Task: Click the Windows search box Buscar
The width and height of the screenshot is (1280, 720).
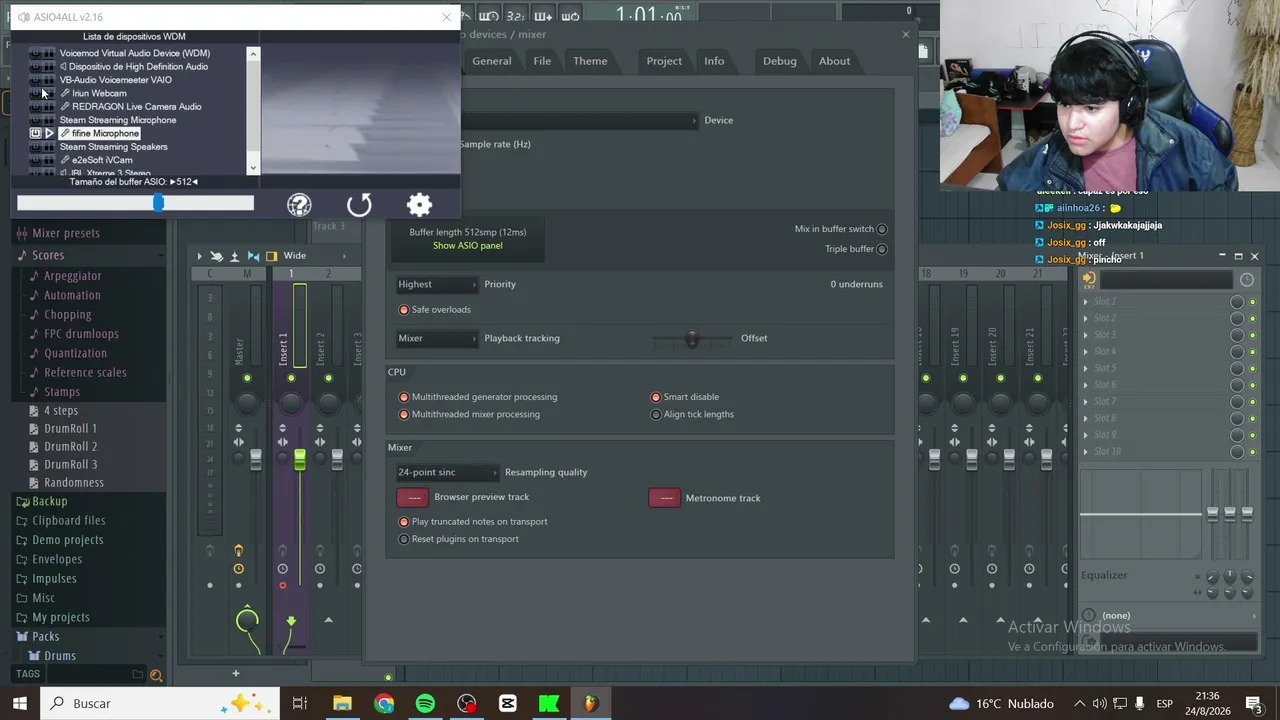Action: point(159,704)
